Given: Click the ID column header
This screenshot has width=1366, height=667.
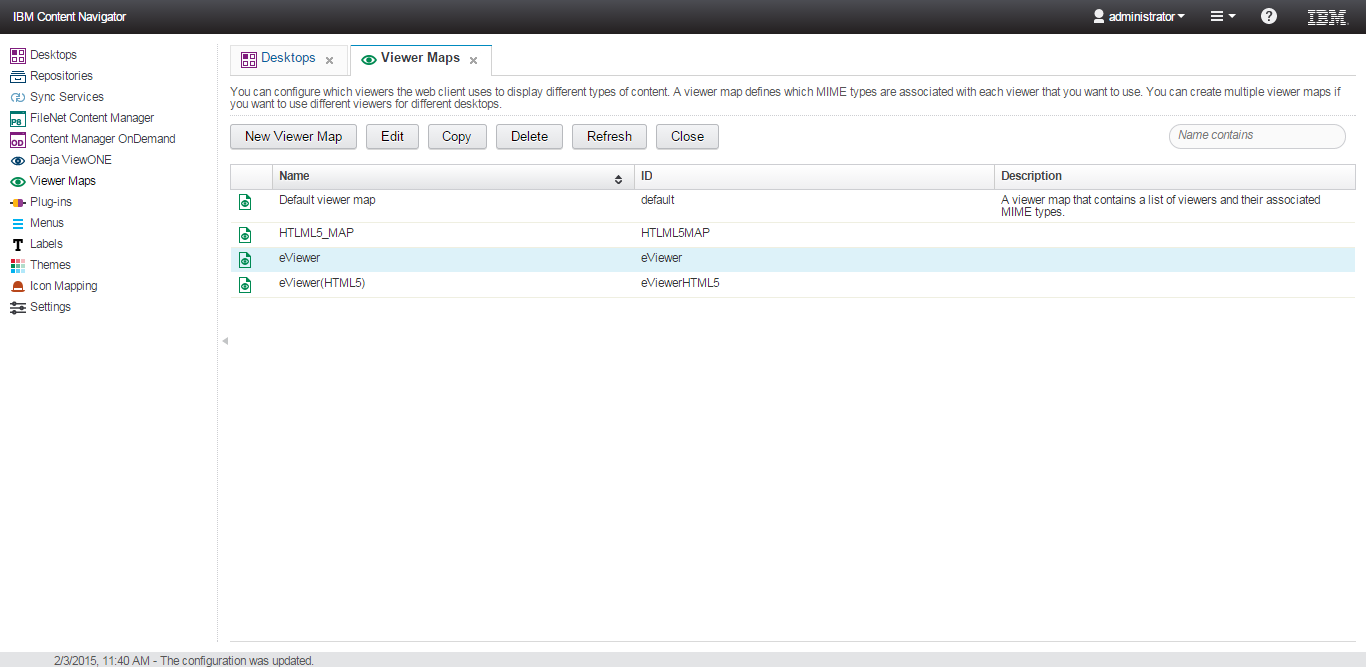Looking at the screenshot, I should click(x=814, y=177).
